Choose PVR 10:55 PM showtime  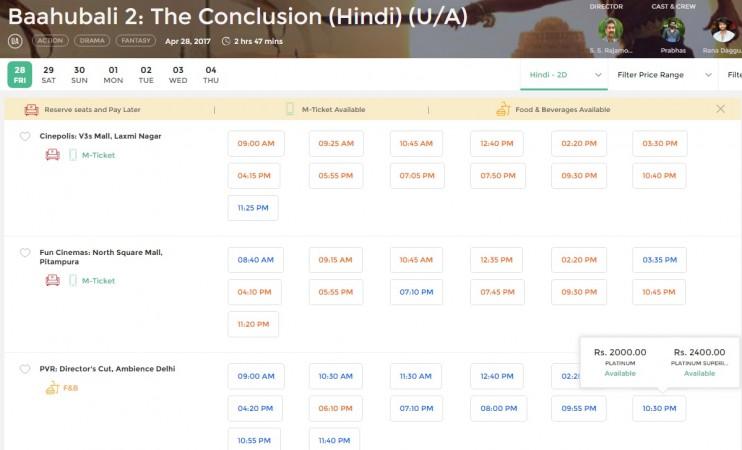[254, 441]
